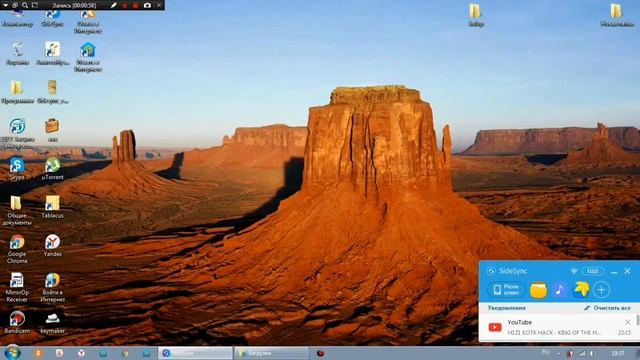Click Очистить все to clear notifications
The height and width of the screenshot is (360, 640).
point(607,308)
